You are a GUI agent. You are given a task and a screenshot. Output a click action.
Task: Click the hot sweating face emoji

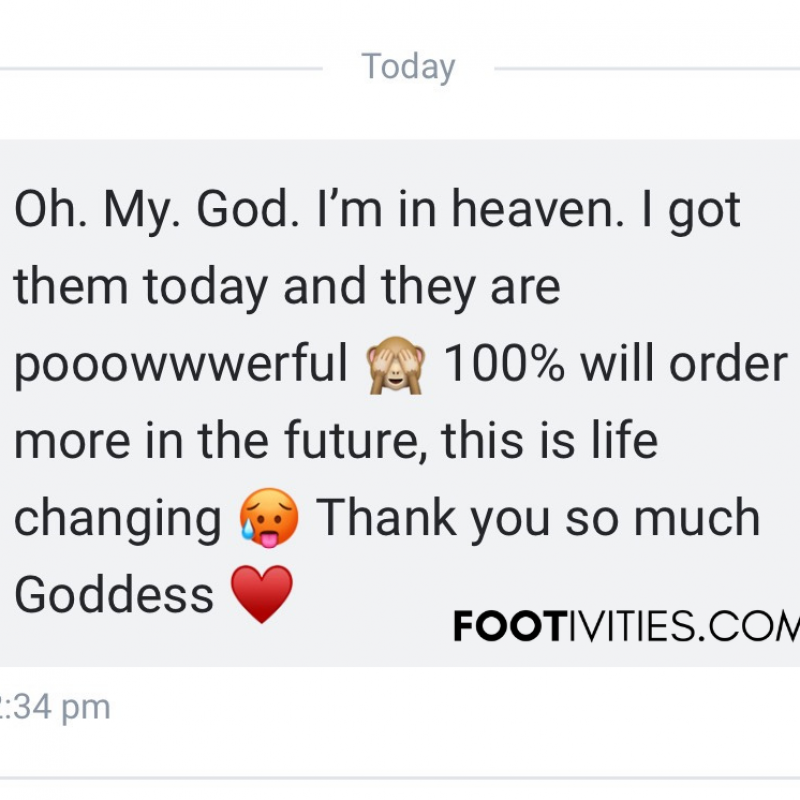(x=269, y=518)
